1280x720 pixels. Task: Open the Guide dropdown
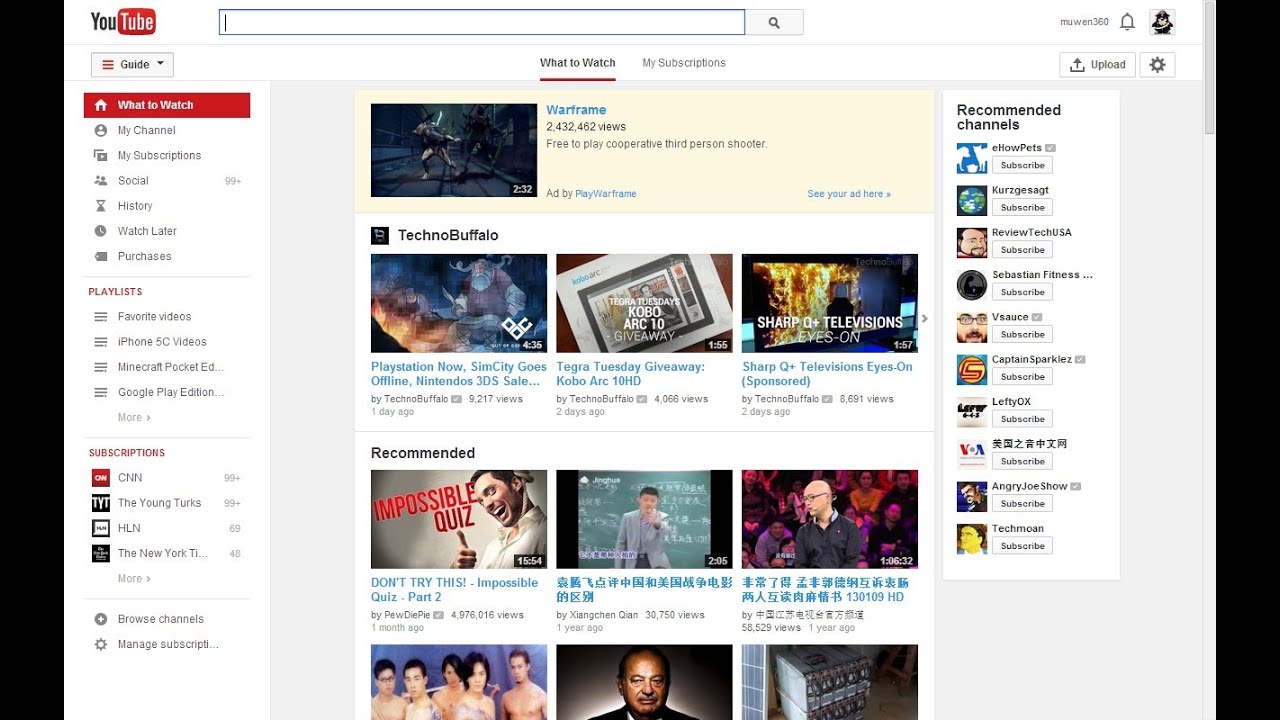click(132, 65)
